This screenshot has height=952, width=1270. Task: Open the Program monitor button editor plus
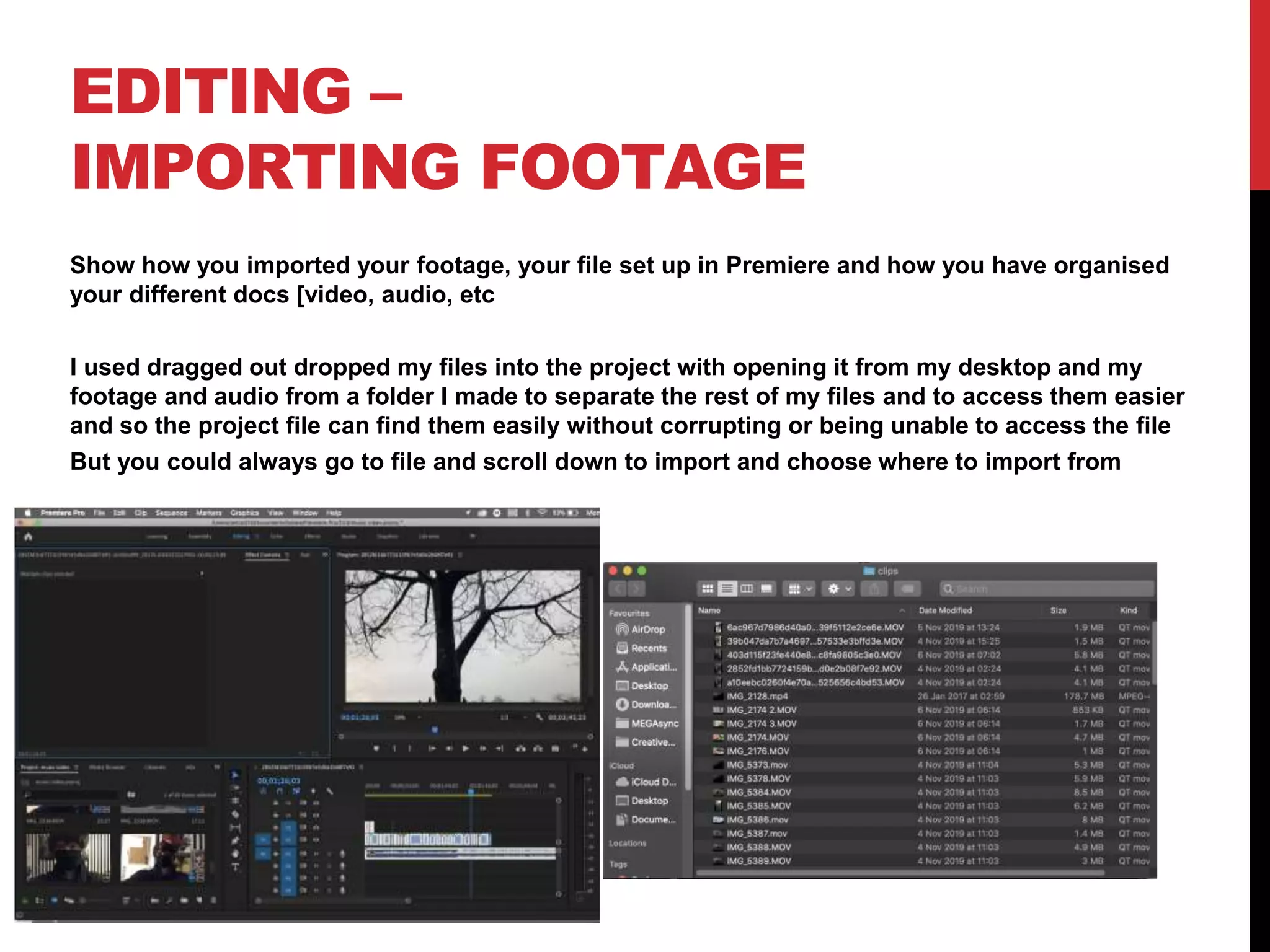point(585,749)
